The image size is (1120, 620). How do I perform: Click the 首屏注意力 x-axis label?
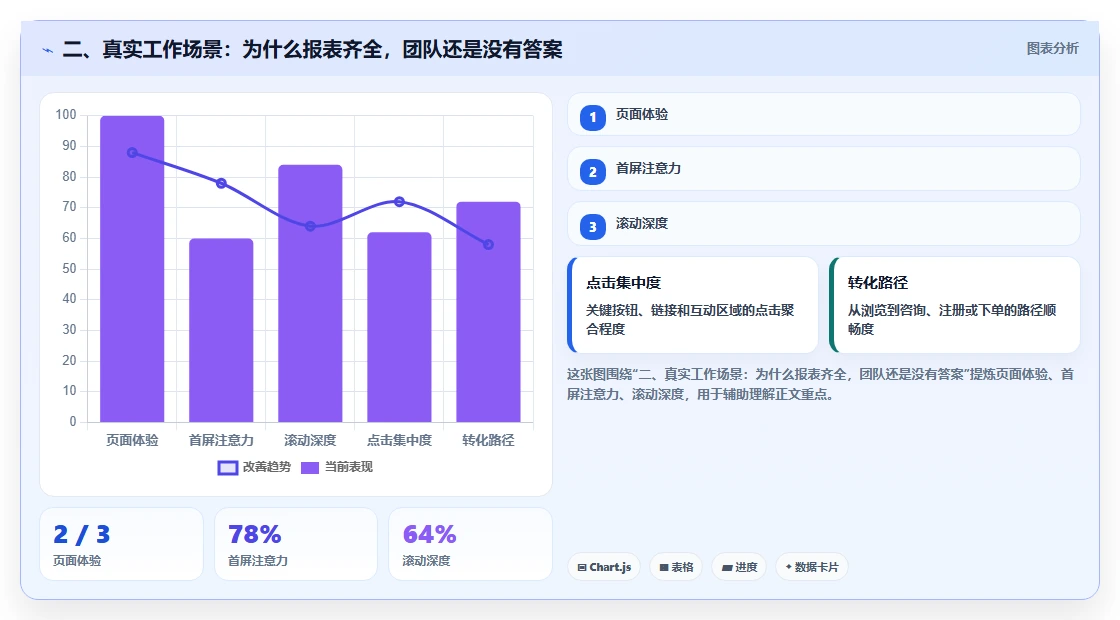coord(221,440)
